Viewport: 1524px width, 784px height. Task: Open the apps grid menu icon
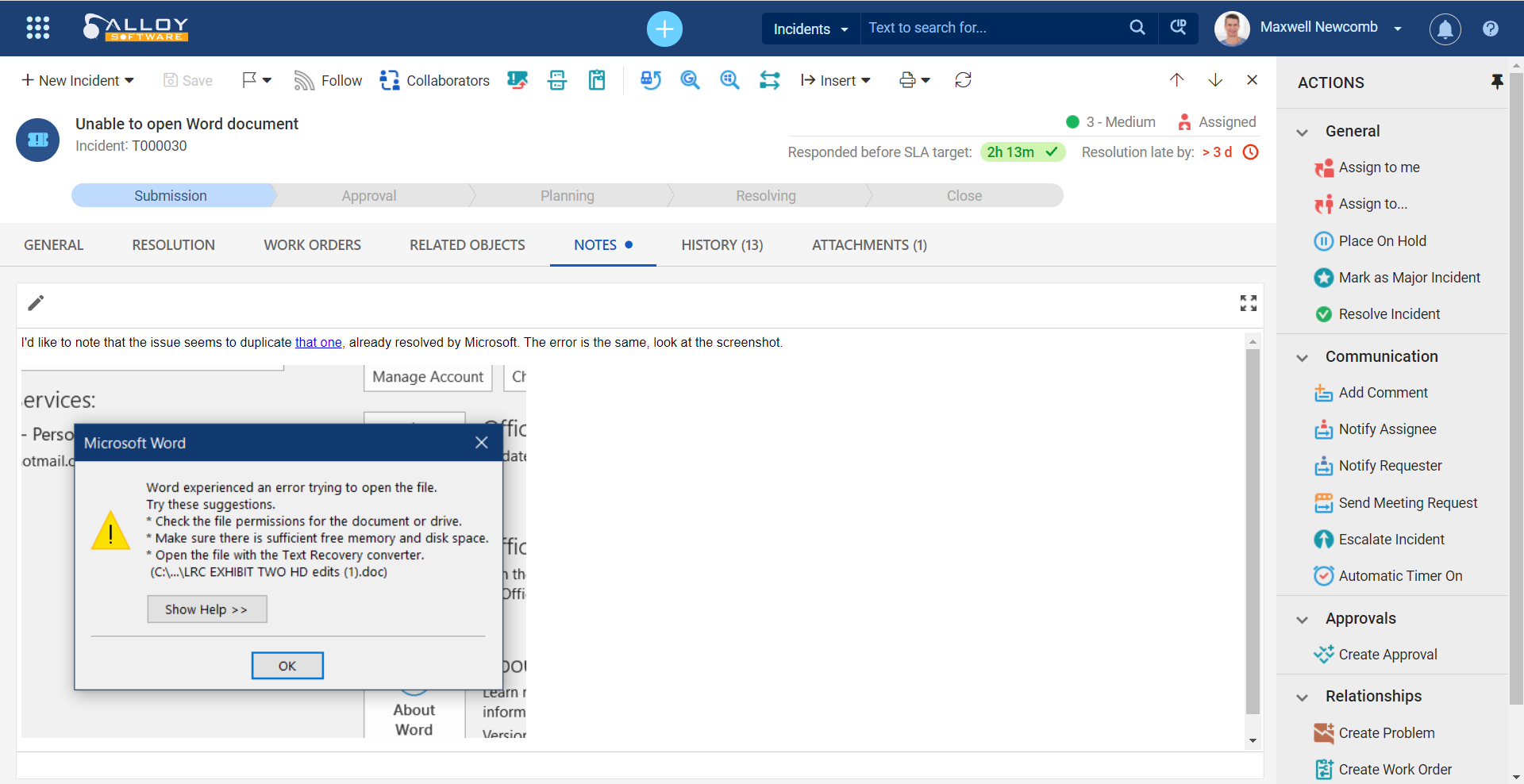[37, 28]
